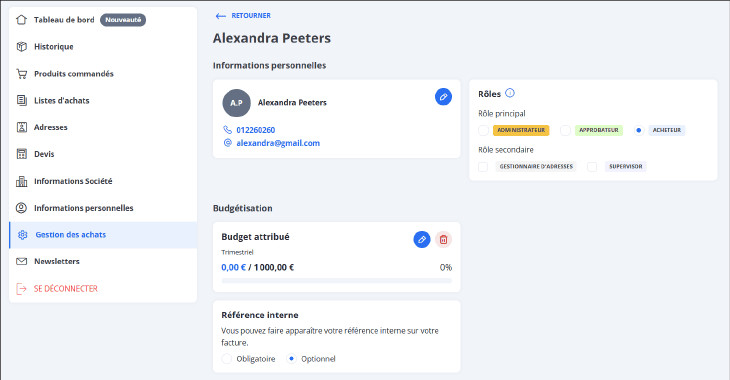Check the Supervisor secondary role box
The height and width of the screenshot is (380, 730).
592,167
